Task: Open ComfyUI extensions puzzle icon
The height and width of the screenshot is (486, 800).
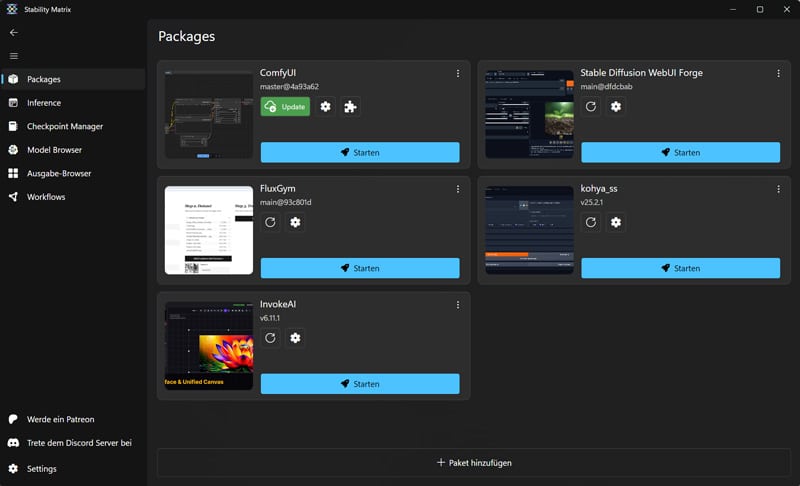Action: coord(350,106)
